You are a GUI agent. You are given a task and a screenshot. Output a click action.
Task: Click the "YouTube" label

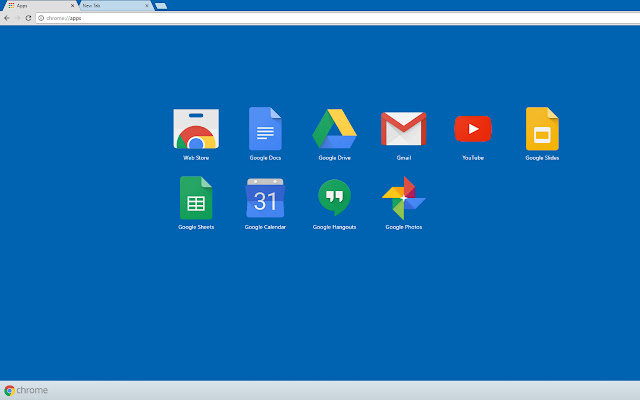click(473, 158)
